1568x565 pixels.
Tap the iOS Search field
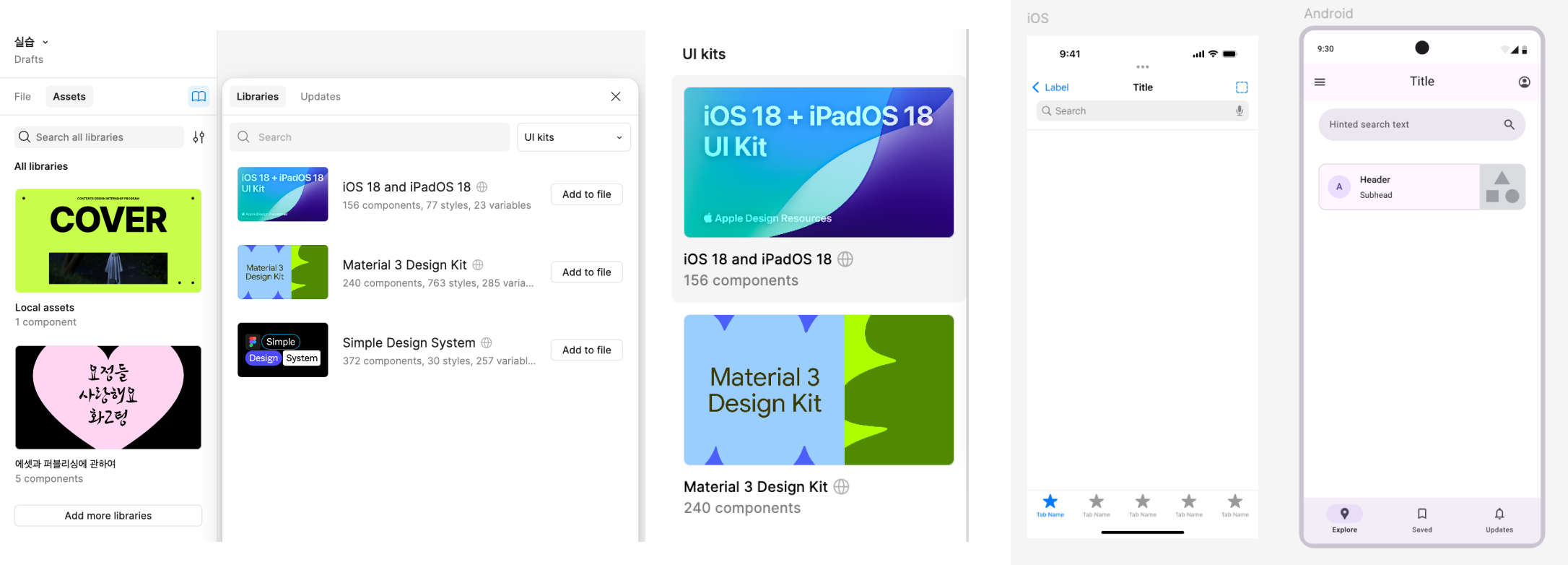[x=1142, y=111]
